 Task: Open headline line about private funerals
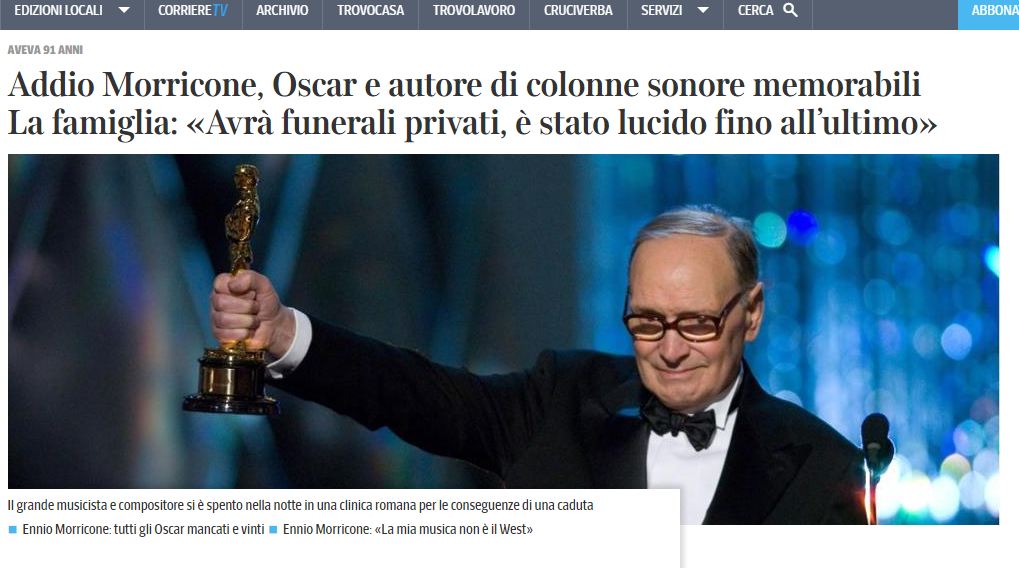[x=472, y=123]
